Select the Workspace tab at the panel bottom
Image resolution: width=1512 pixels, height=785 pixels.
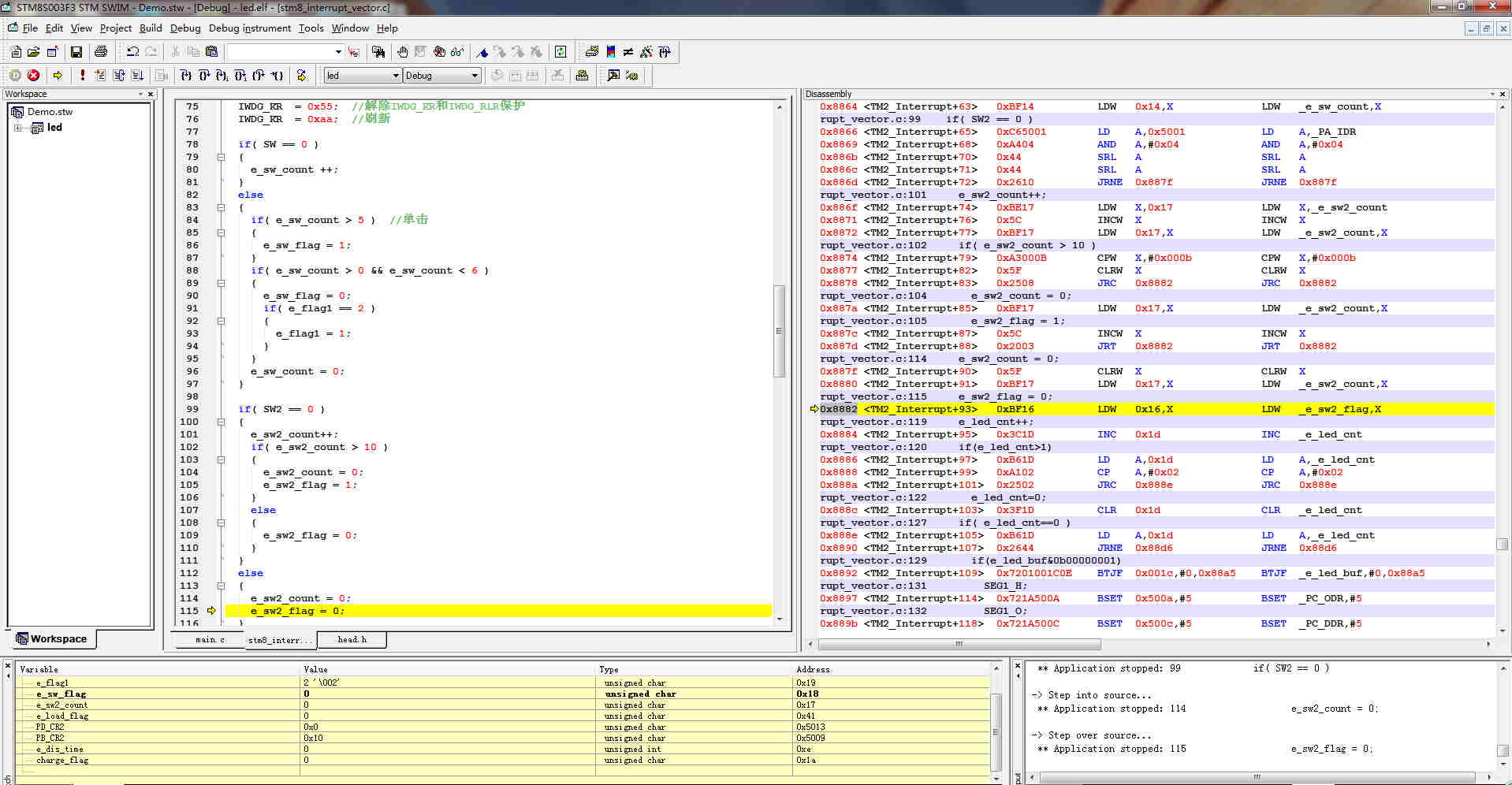(x=52, y=639)
